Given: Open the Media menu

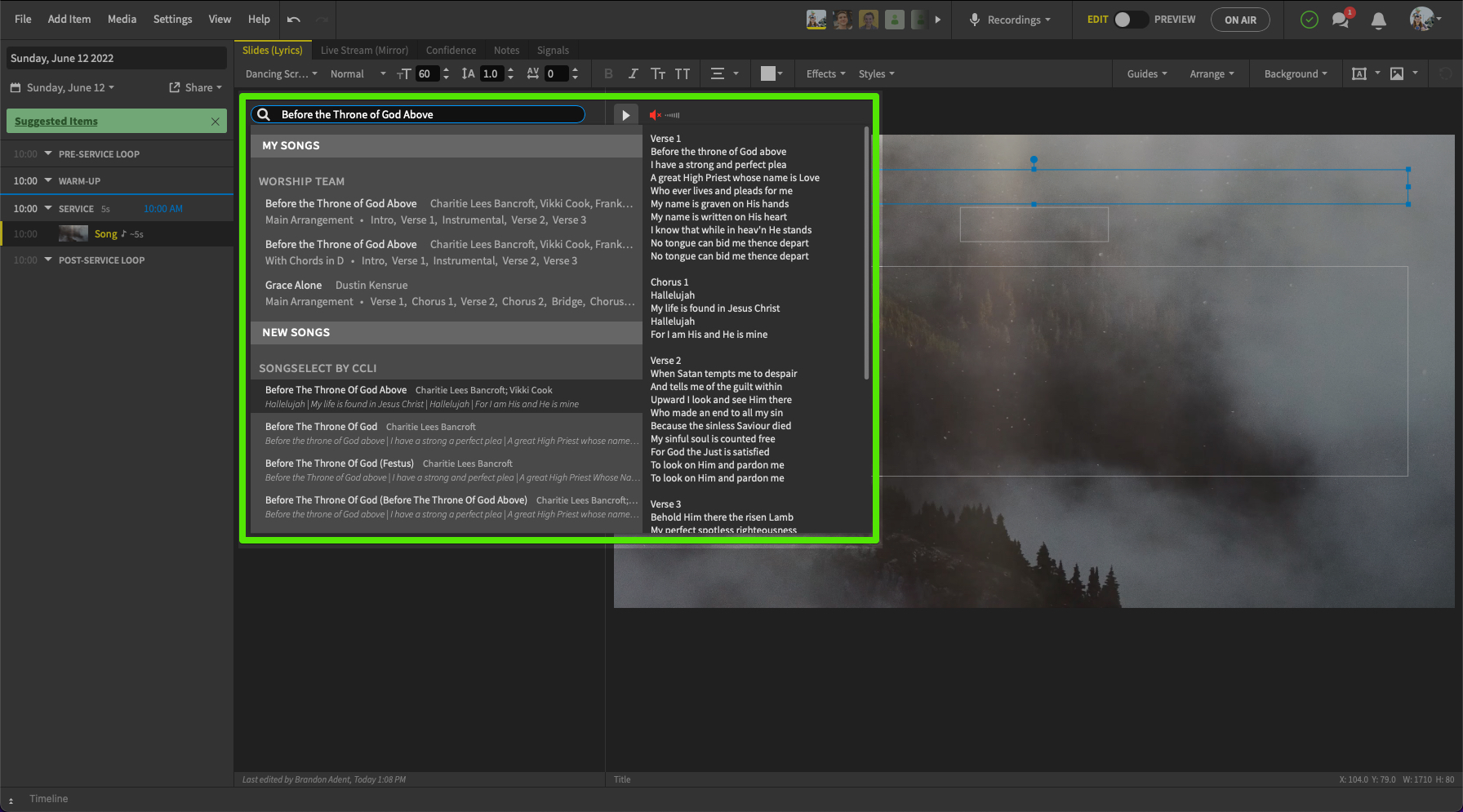Looking at the screenshot, I should click(x=122, y=19).
